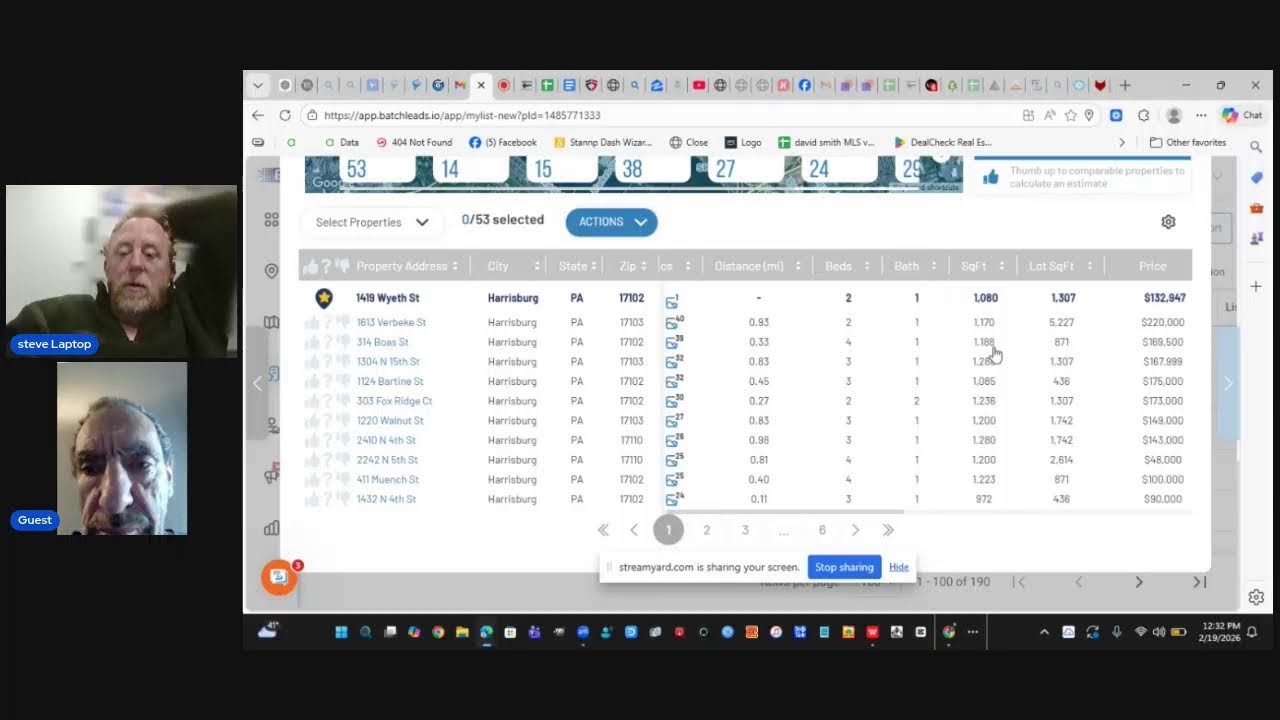Image resolution: width=1280 pixels, height=720 pixels.
Task: Thumbs down 1613 Verbeke St comparable
Action: [341, 322]
